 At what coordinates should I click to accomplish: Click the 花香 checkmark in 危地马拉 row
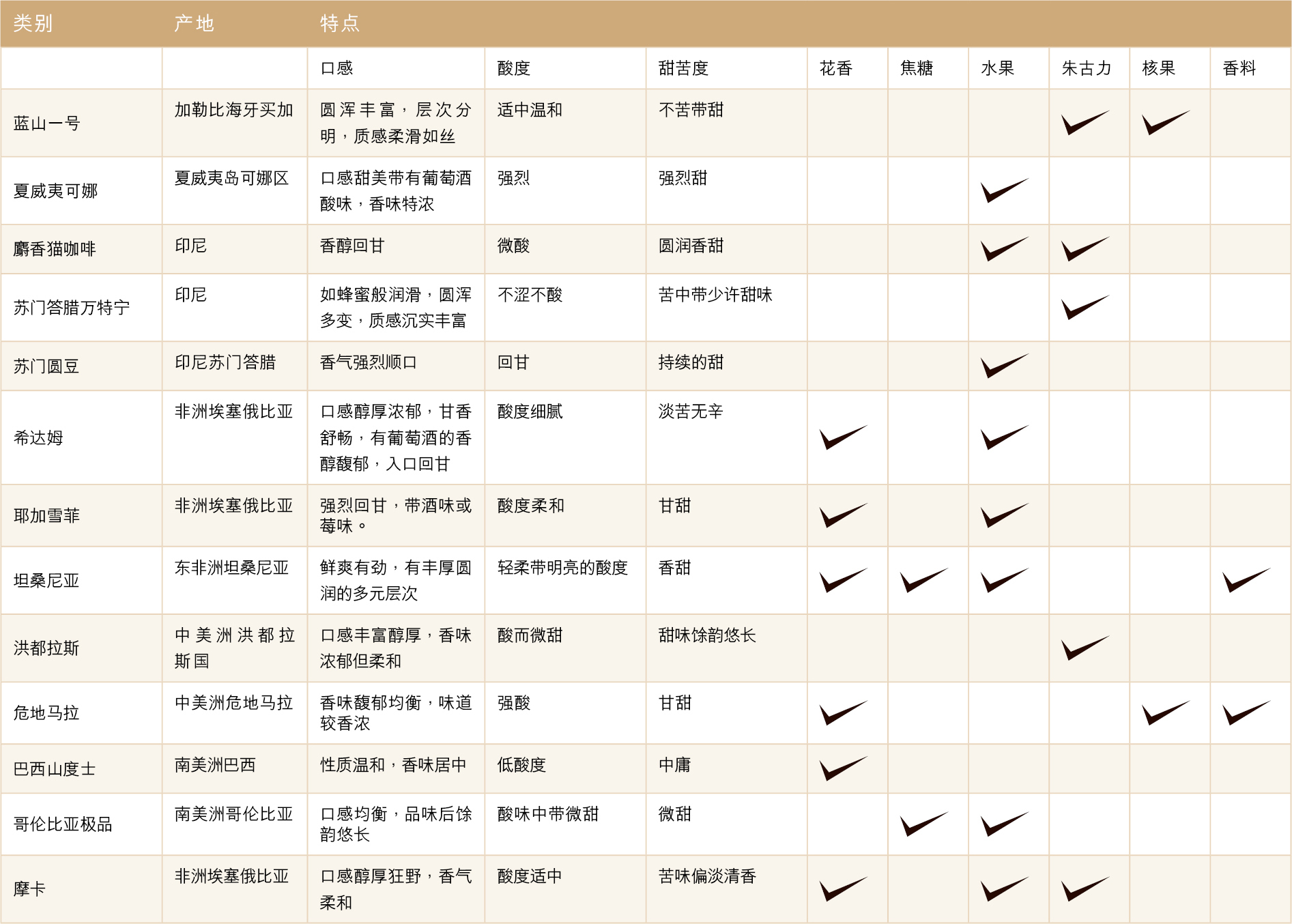tap(844, 712)
